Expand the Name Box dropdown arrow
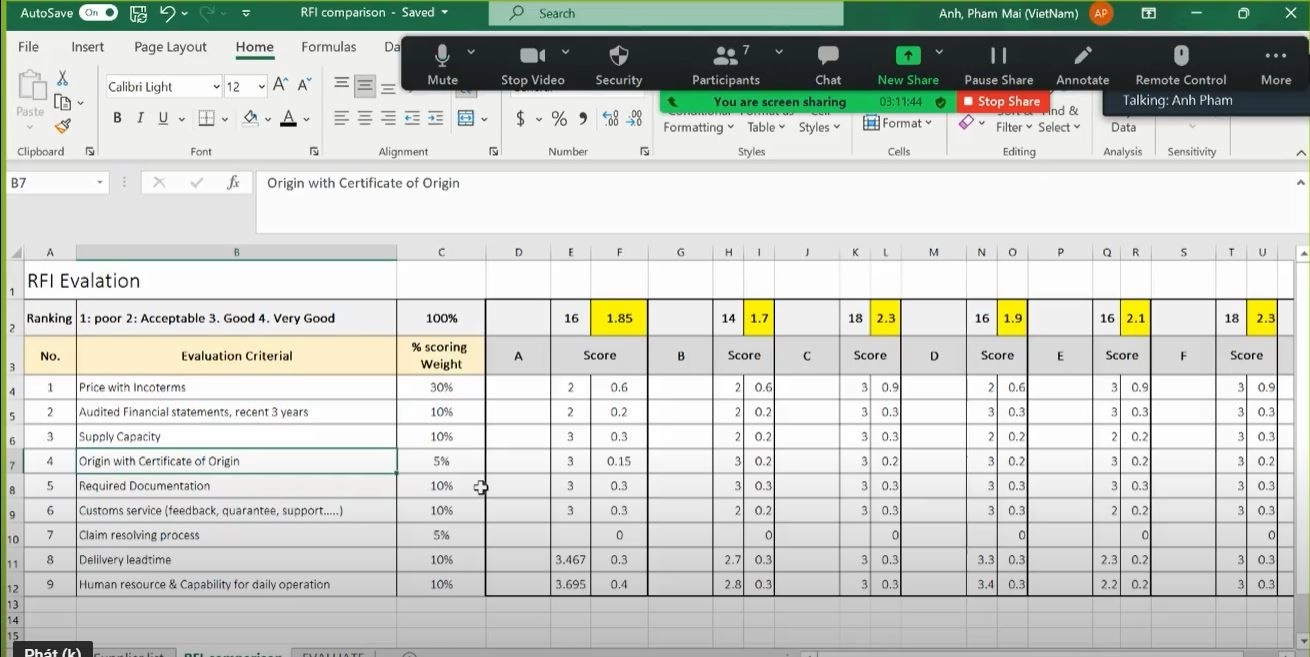 point(99,183)
